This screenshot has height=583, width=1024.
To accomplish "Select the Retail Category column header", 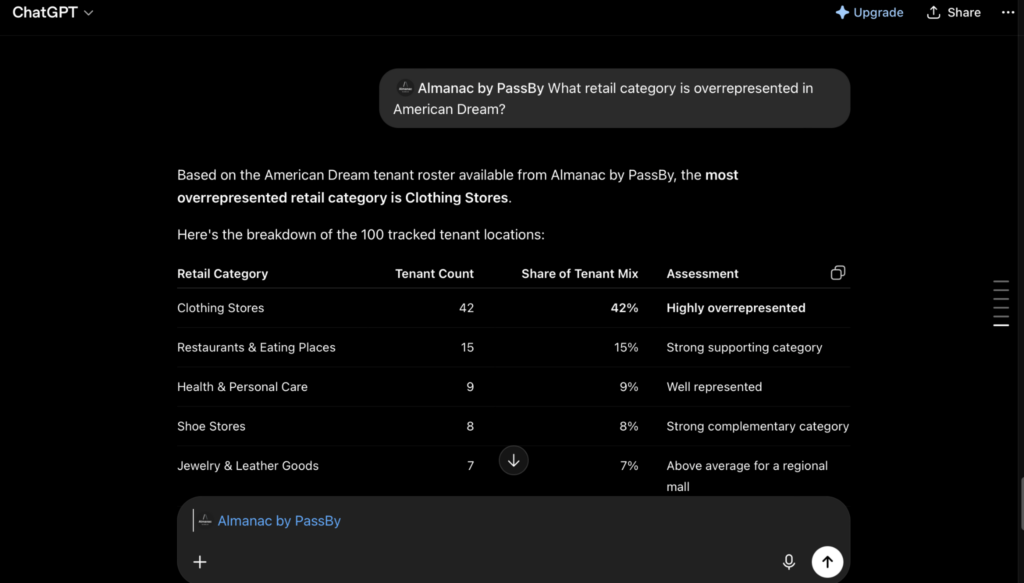I will [223, 274].
